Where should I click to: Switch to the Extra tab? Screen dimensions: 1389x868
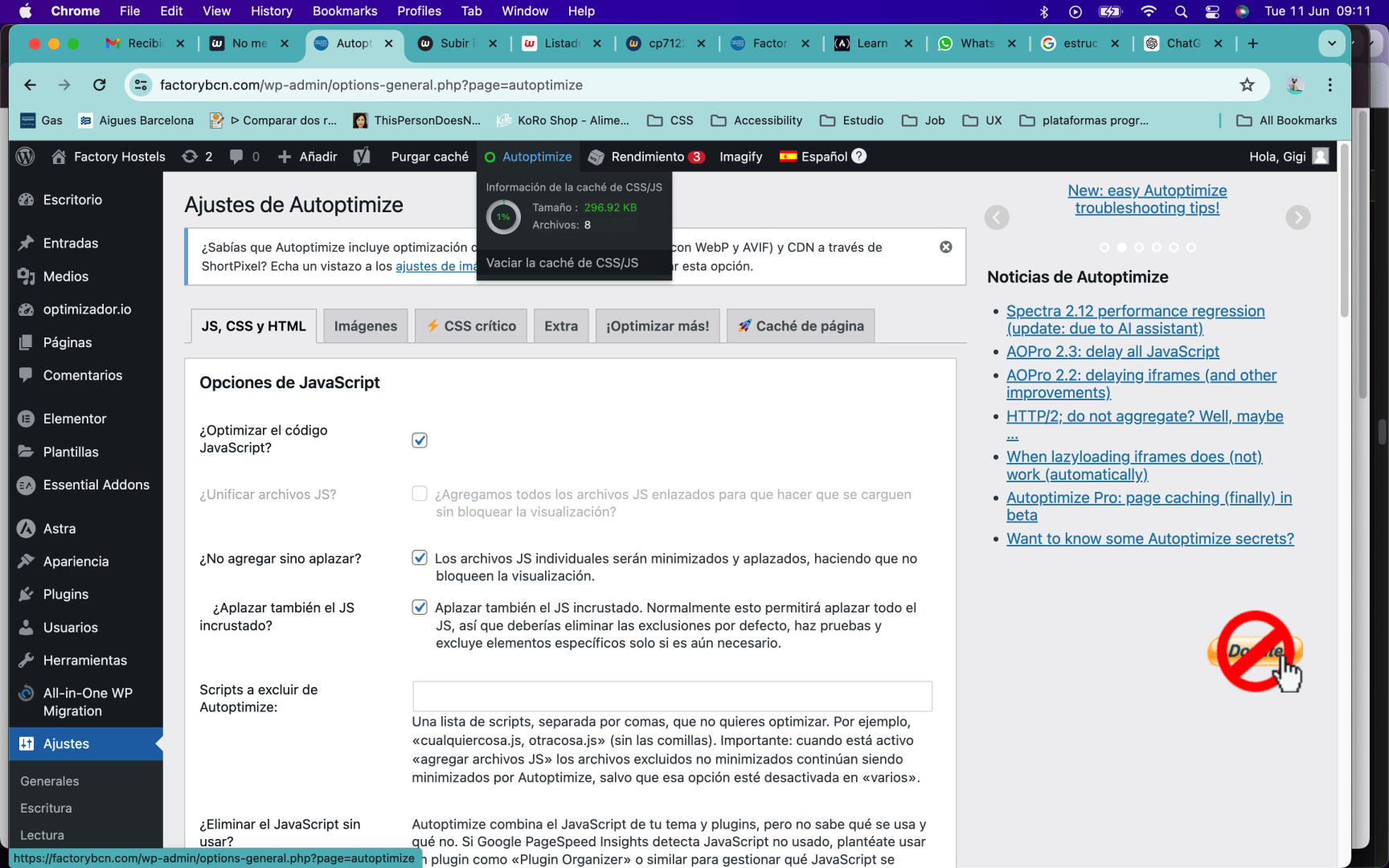561,326
